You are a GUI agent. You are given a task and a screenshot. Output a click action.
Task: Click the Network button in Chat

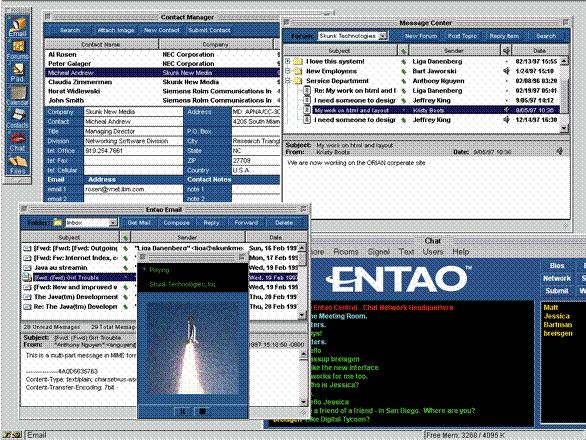pos(557,278)
